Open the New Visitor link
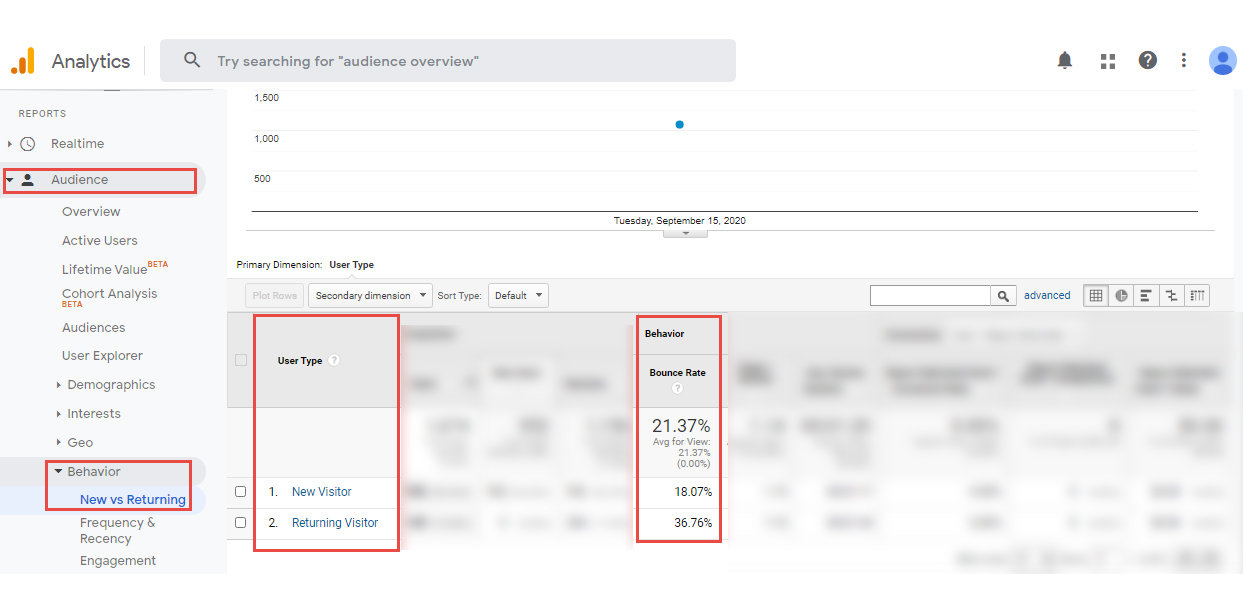The width and height of the screenshot is (1243, 608). (x=322, y=492)
